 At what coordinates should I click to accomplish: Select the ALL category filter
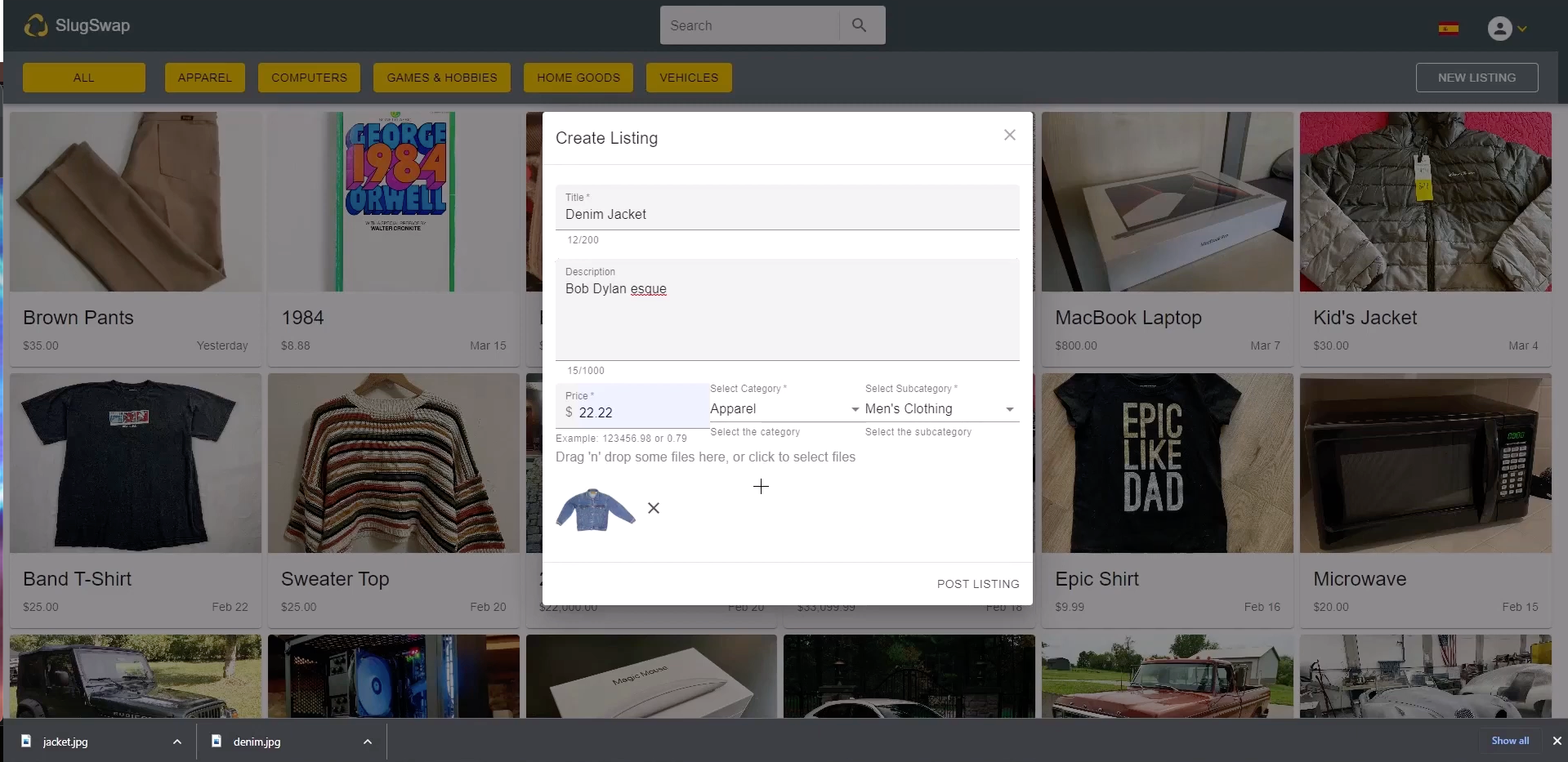pyautogui.click(x=84, y=78)
